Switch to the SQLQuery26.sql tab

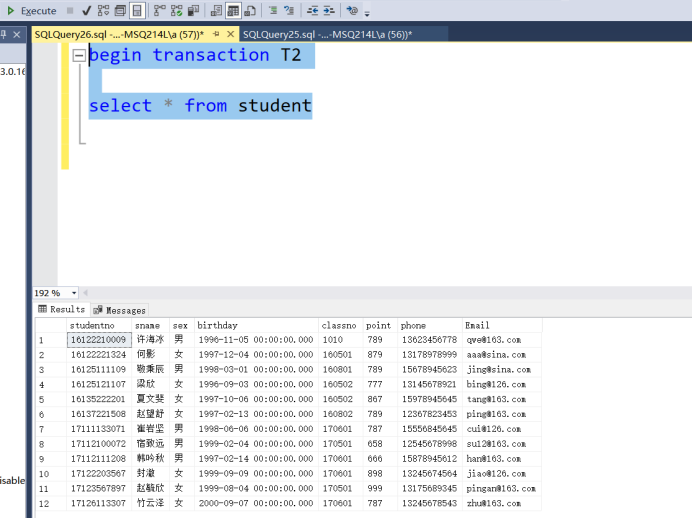point(119,34)
